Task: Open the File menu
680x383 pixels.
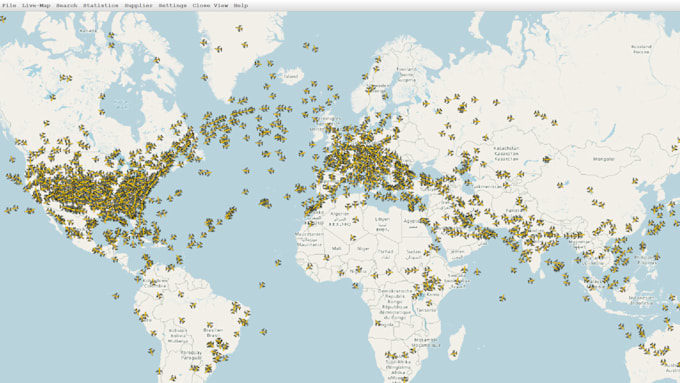Action: 9,6
